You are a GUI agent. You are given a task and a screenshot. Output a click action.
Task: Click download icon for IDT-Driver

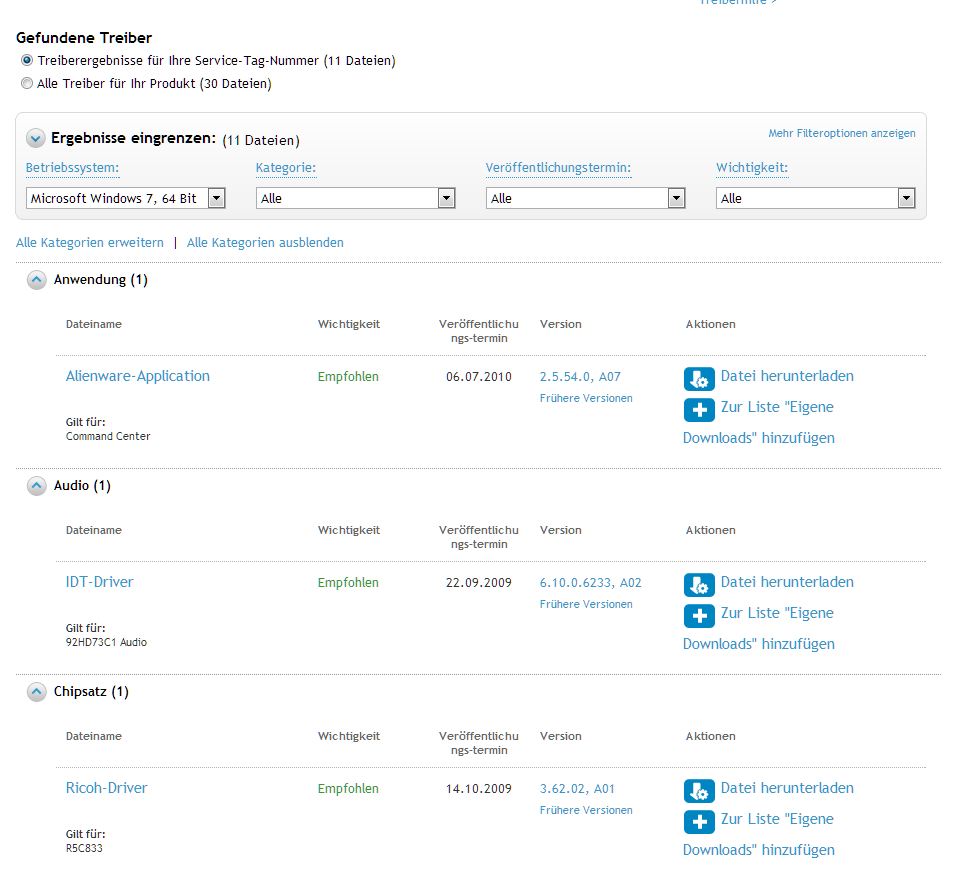point(699,584)
